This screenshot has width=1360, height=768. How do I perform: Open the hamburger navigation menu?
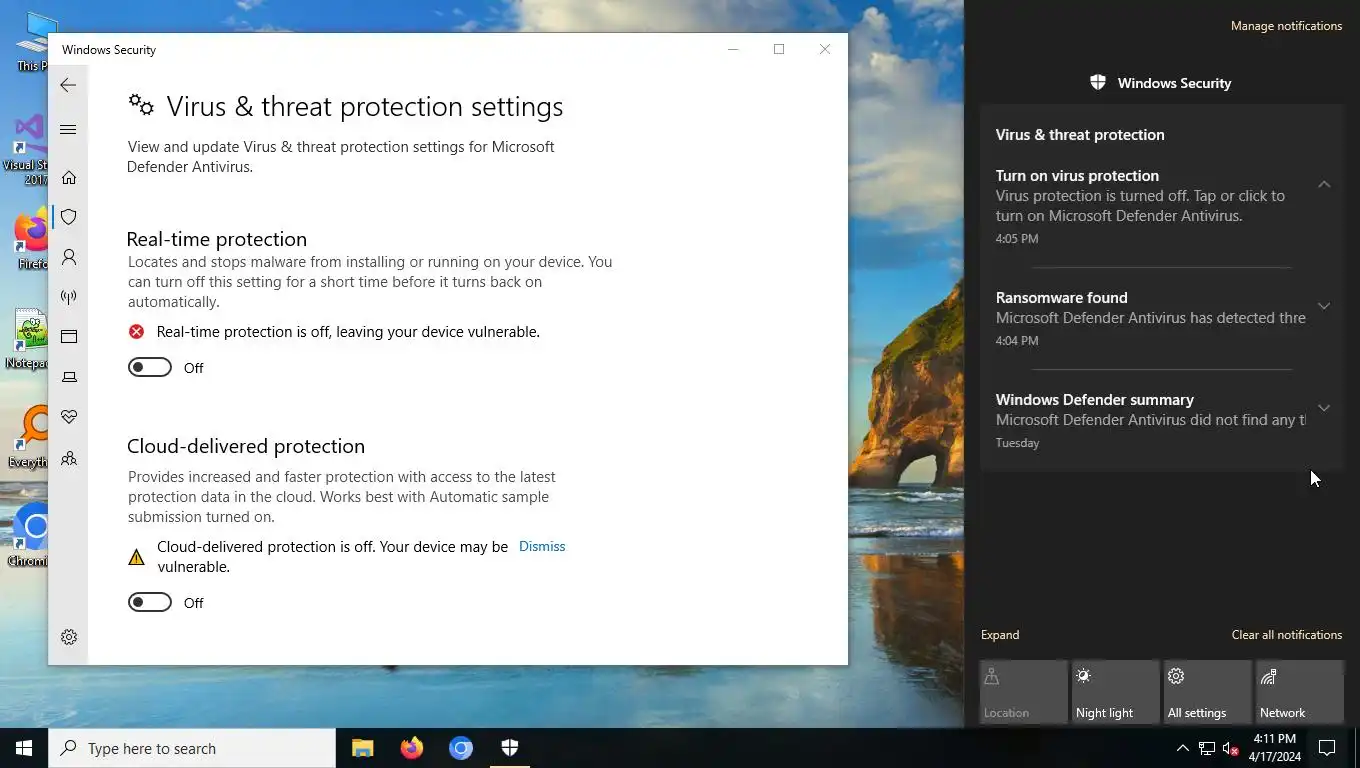point(68,130)
